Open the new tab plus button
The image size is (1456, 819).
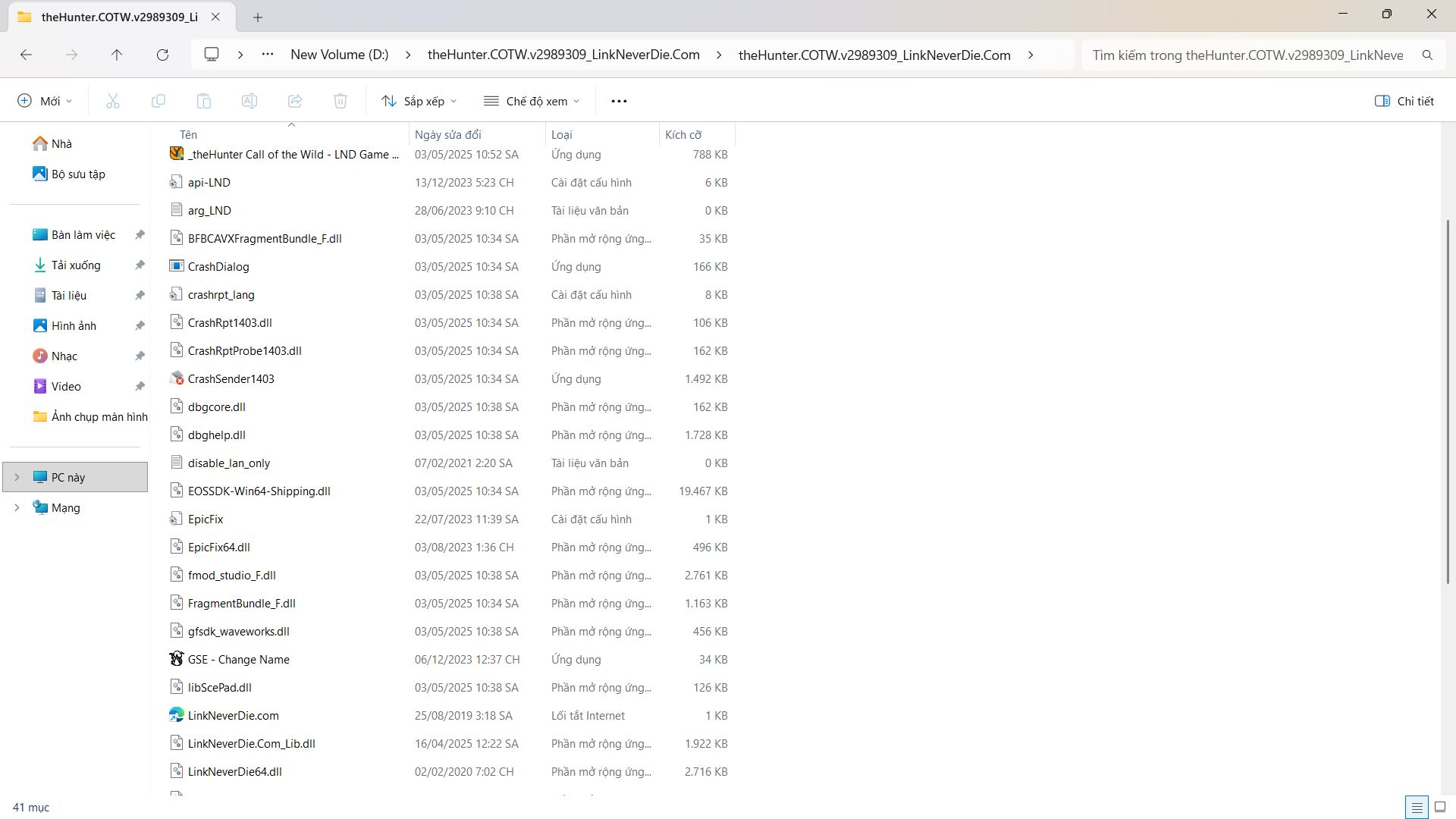click(x=258, y=17)
